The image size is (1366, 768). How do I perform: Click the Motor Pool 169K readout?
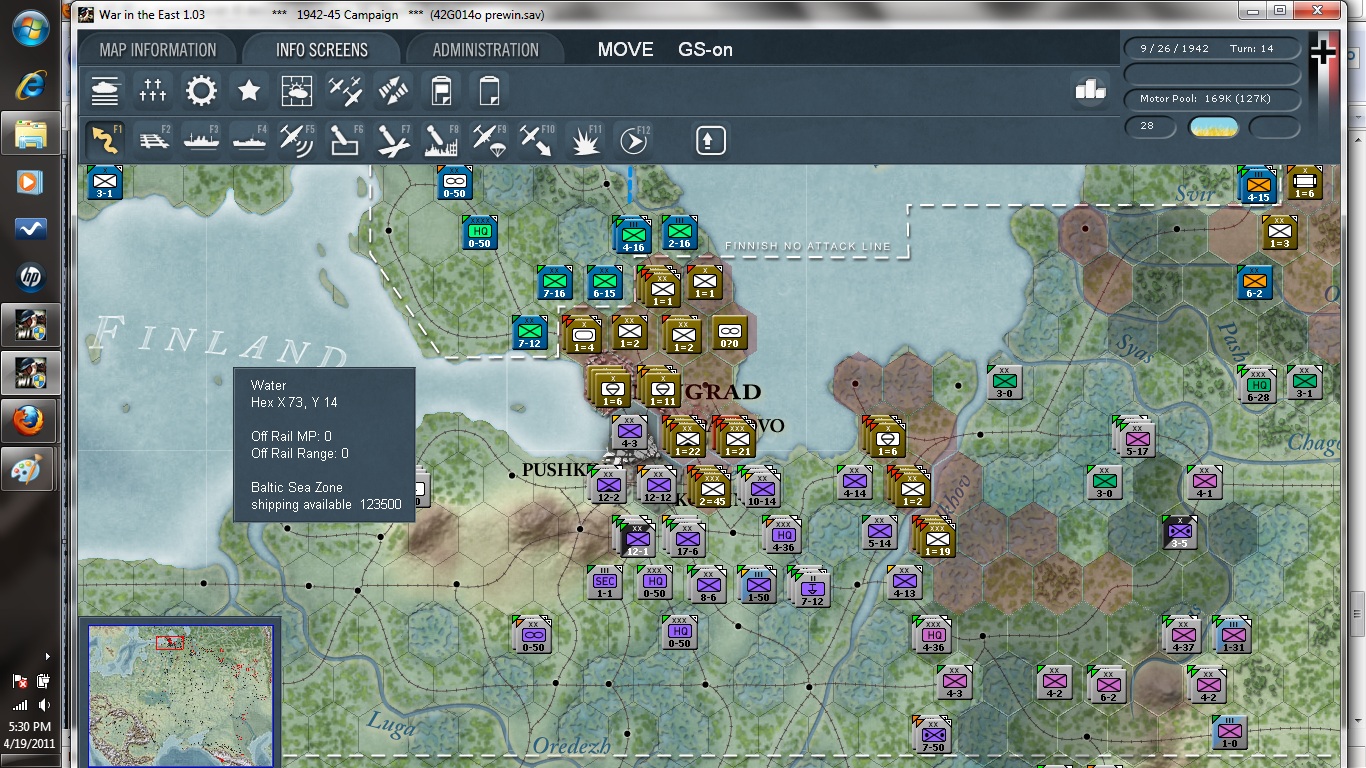1212,99
